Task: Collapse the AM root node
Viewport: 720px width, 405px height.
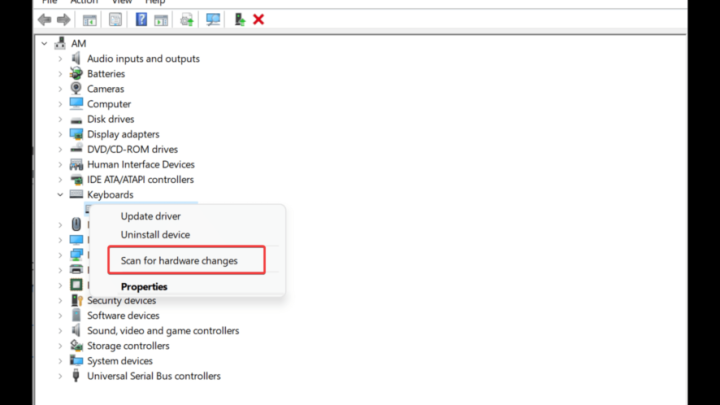Action: tap(44, 44)
